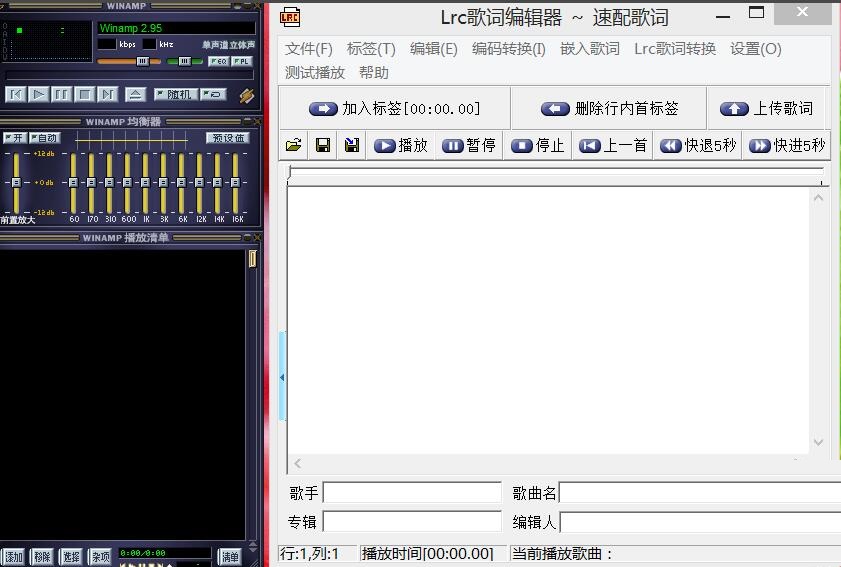Click Winamp stop button
The image size is (841, 567).
coord(84,95)
